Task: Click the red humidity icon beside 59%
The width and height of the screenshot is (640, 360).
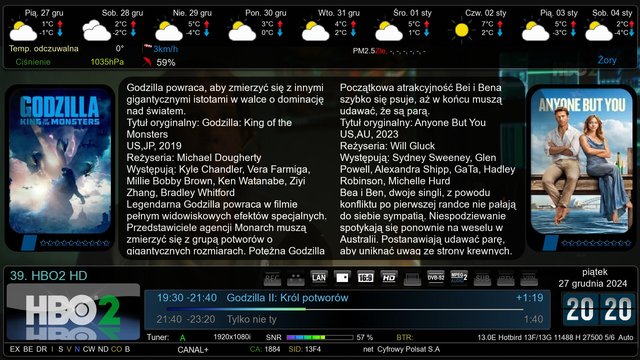Action: click(147, 62)
